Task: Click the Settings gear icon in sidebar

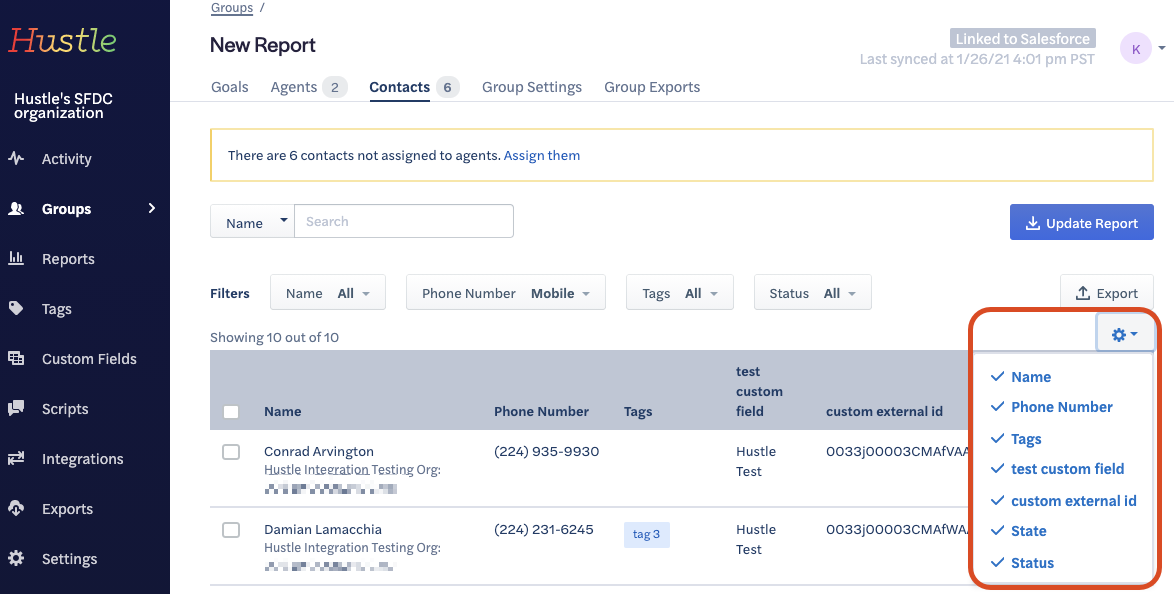Action: (16, 558)
